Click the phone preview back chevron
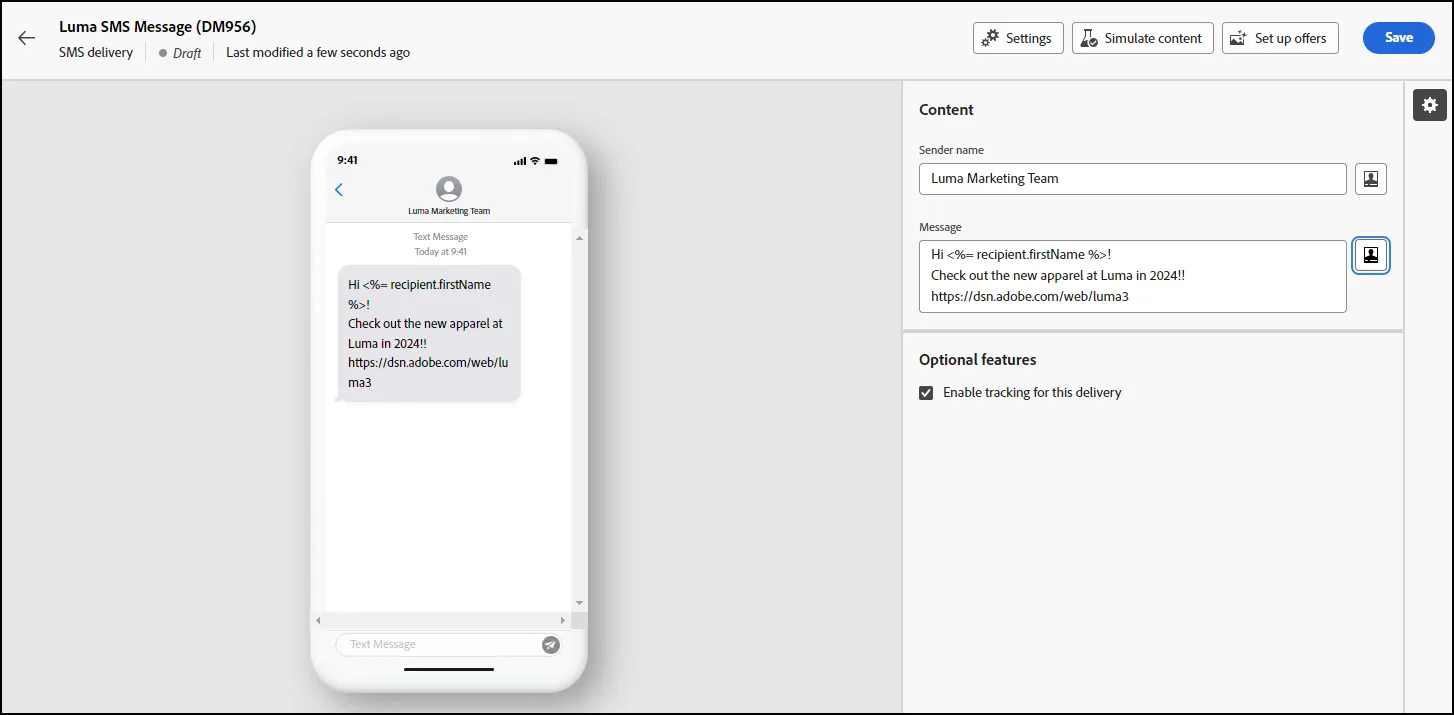 (x=339, y=189)
